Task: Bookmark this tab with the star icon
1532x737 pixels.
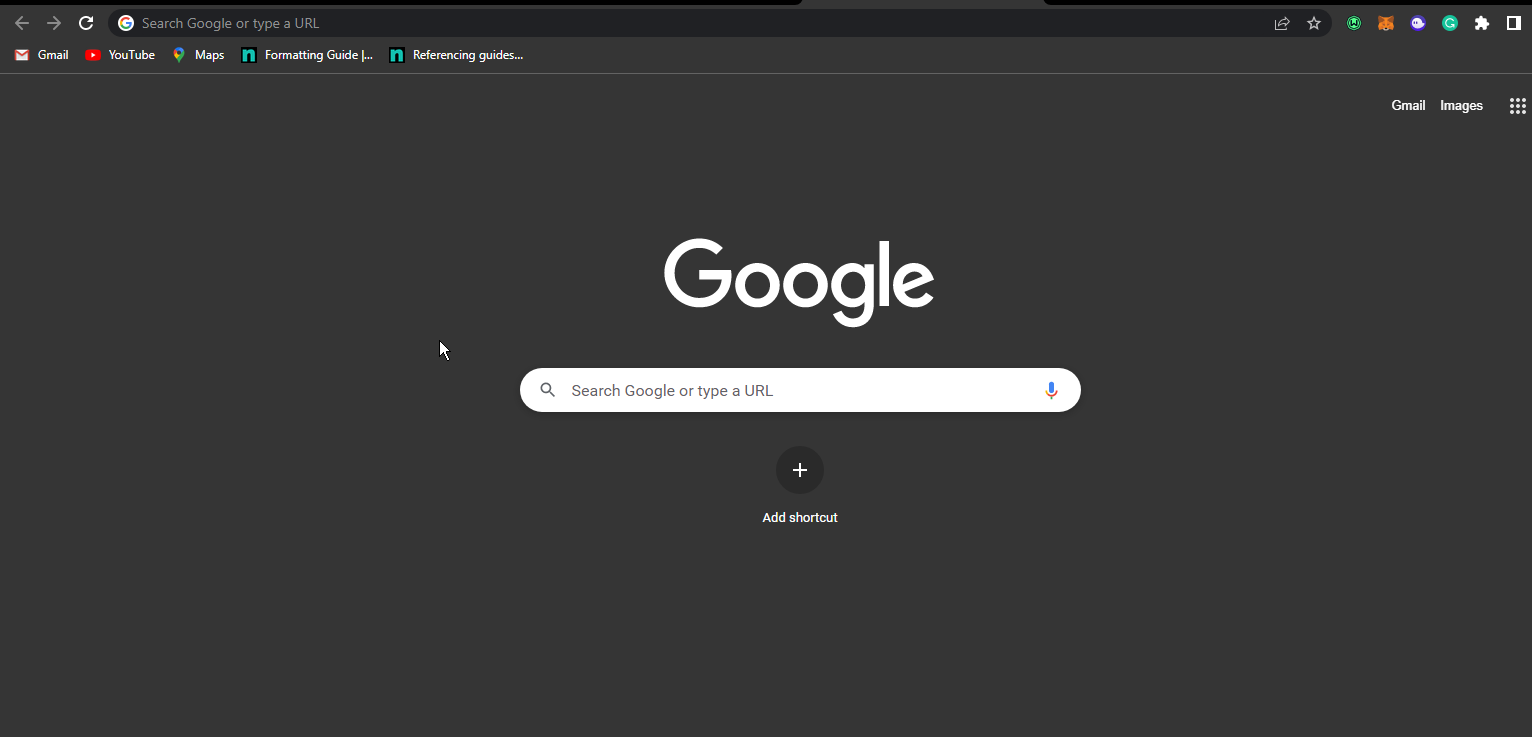Action: click(1314, 23)
